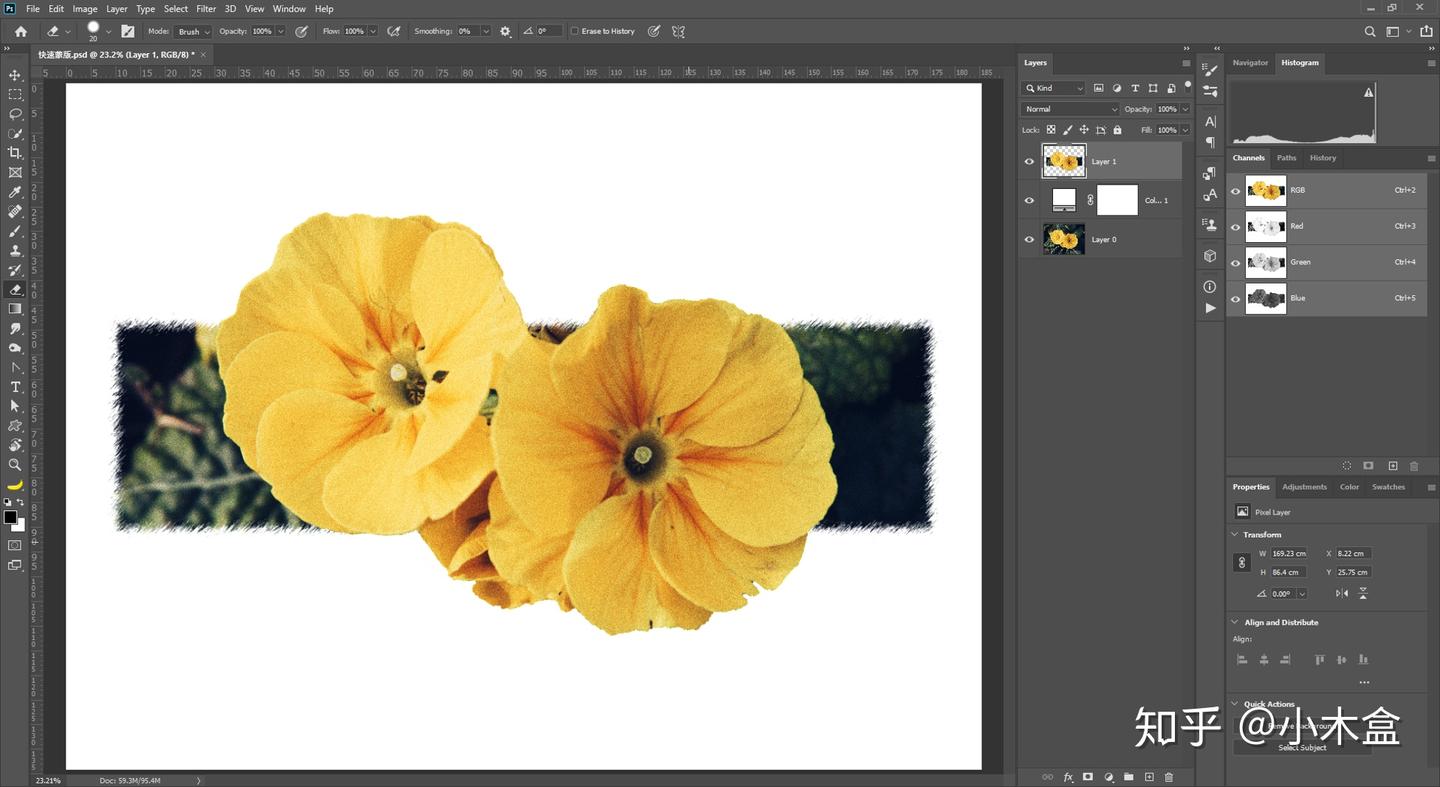Select the Move tool

click(x=15, y=75)
